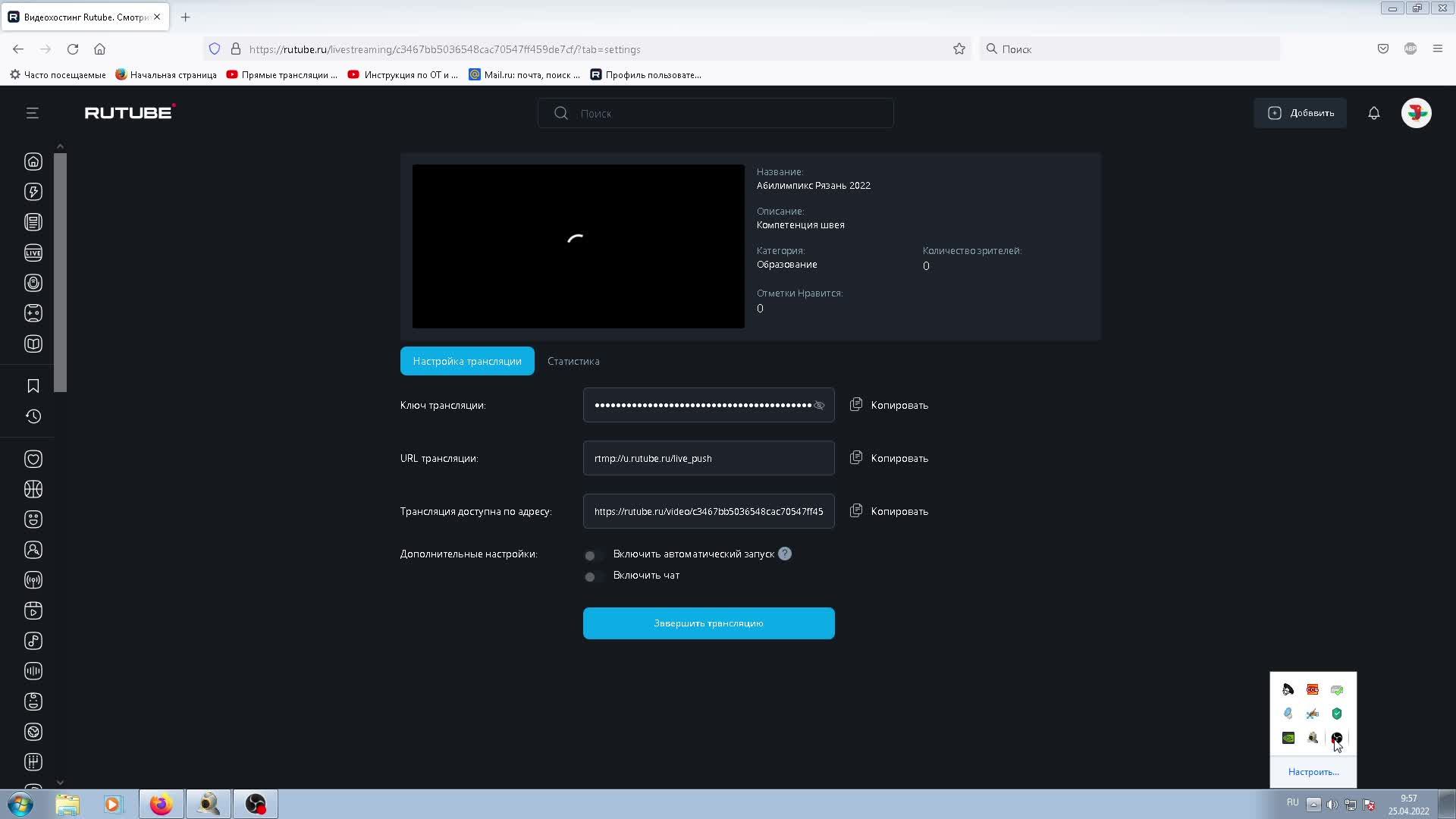Select the 'Настройка трансляции' tab
1456x819 pixels.
[x=467, y=362]
